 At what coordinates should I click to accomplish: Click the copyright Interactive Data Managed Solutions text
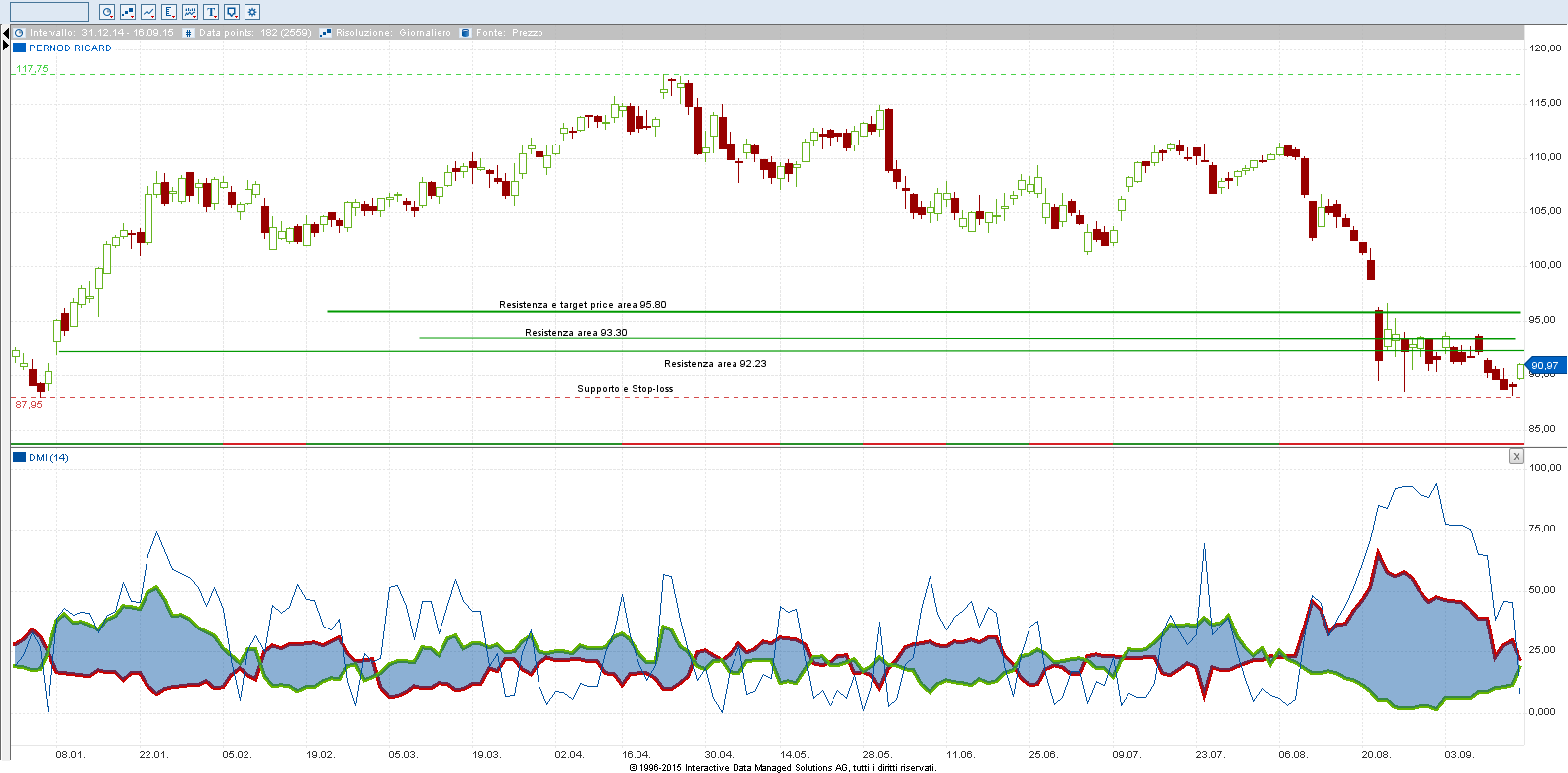click(x=783, y=767)
